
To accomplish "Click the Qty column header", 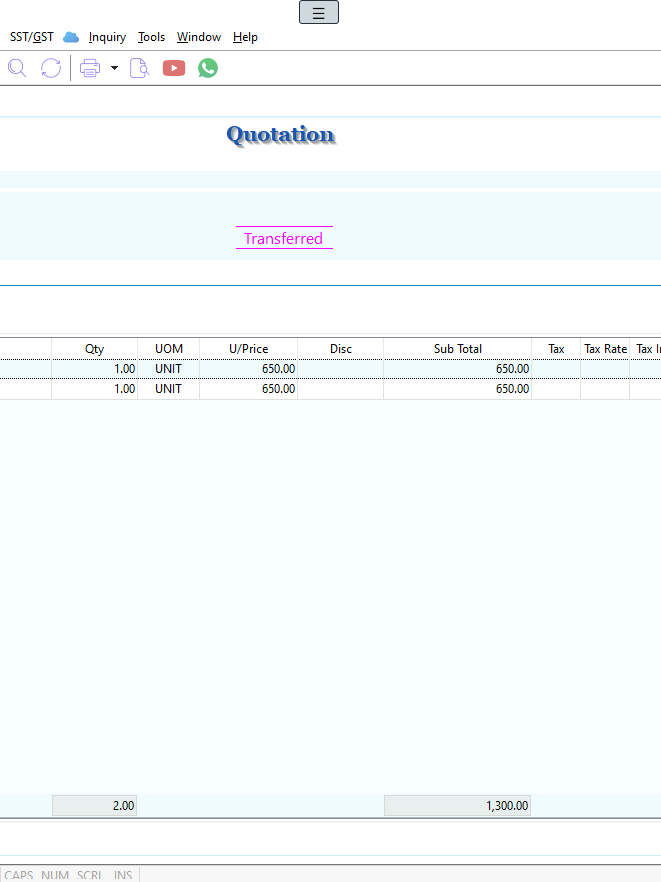I will [x=94, y=349].
